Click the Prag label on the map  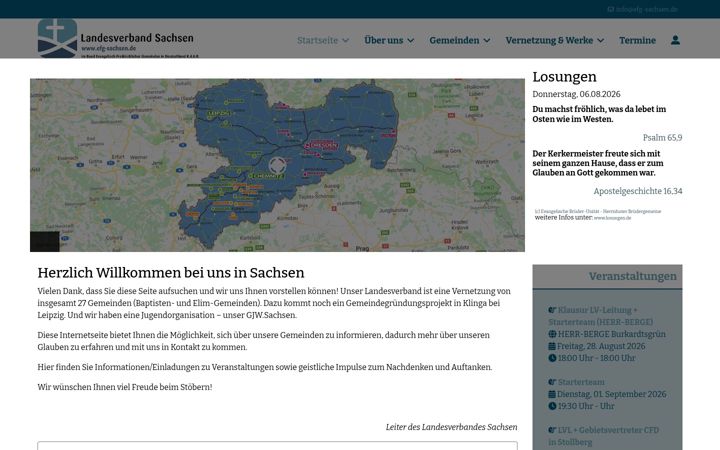362,248
